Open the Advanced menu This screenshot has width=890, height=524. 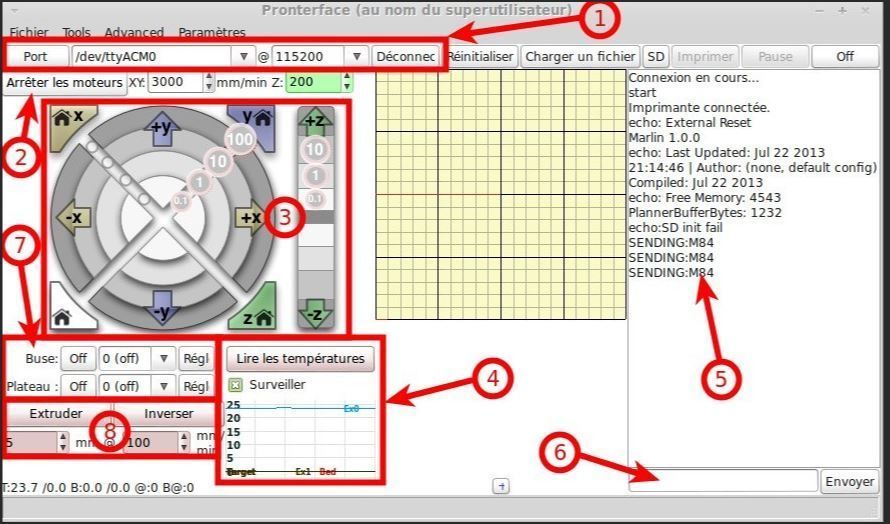pyautogui.click(x=134, y=32)
